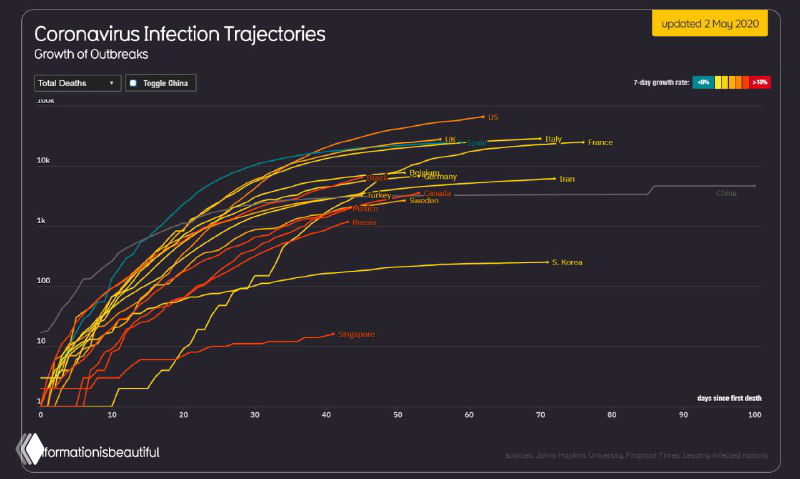Select the Iran trajectory label
The image size is (800, 479).
566,179
